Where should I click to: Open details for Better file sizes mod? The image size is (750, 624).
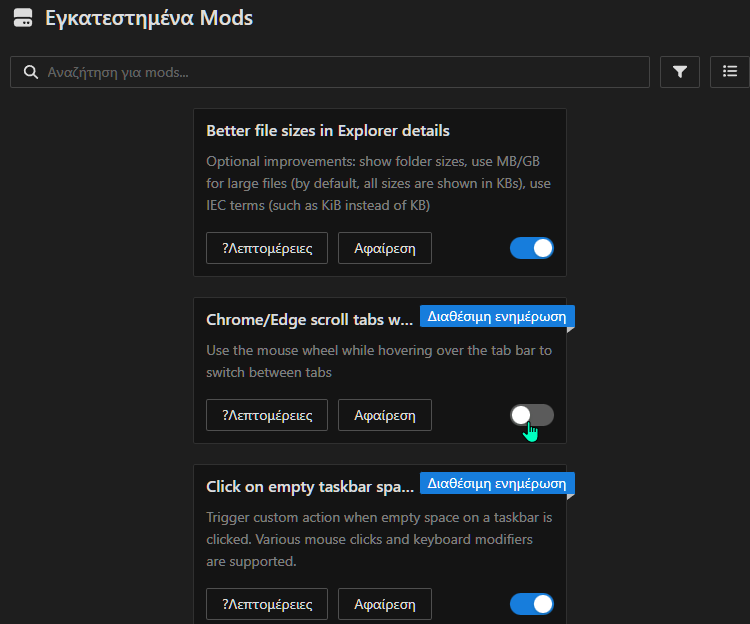pyautogui.click(x=267, y=249)
